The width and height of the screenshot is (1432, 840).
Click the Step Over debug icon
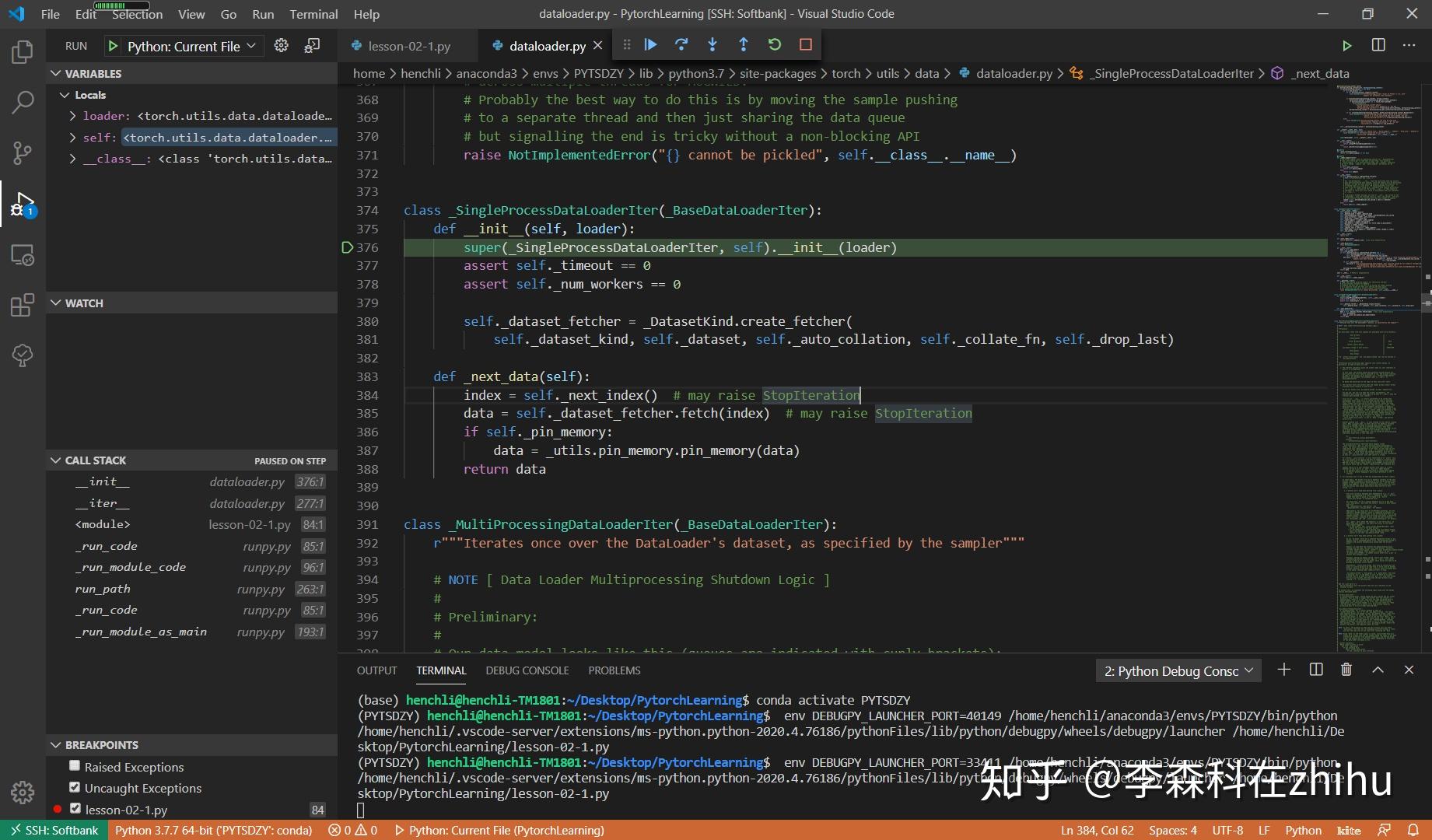click(x=681, y=45)
